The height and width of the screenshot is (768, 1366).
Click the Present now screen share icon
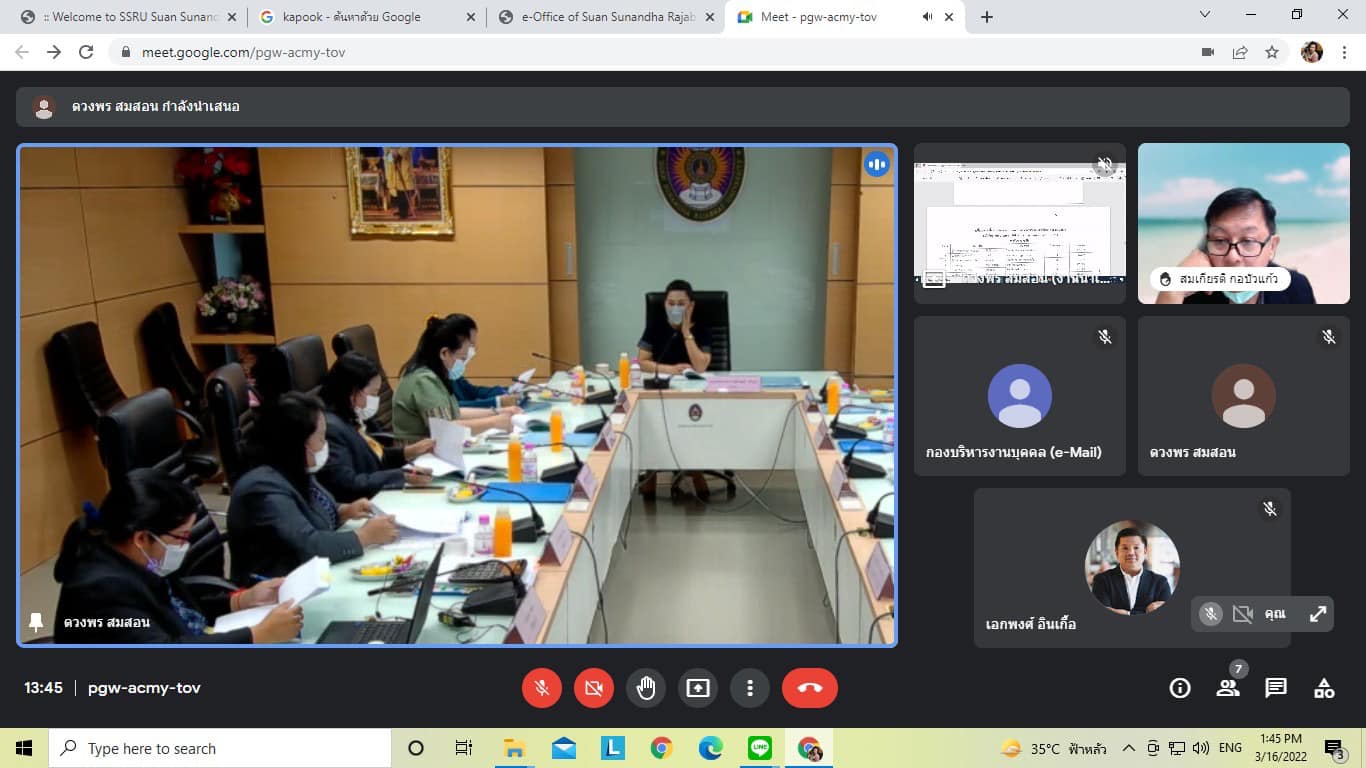(x=698, y=688)
